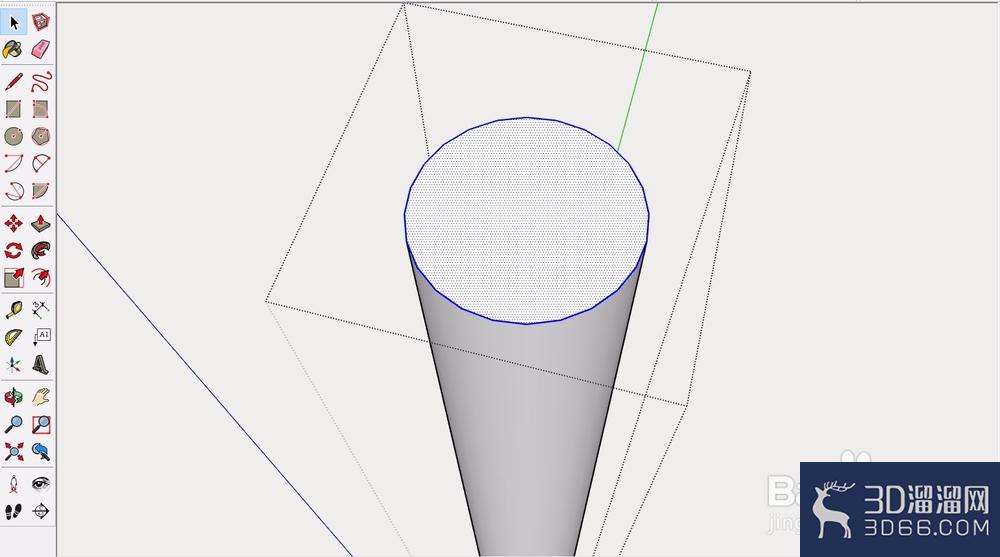Choose the Freehand drawing tool
1000x557 pixels.
pos(41,82)
